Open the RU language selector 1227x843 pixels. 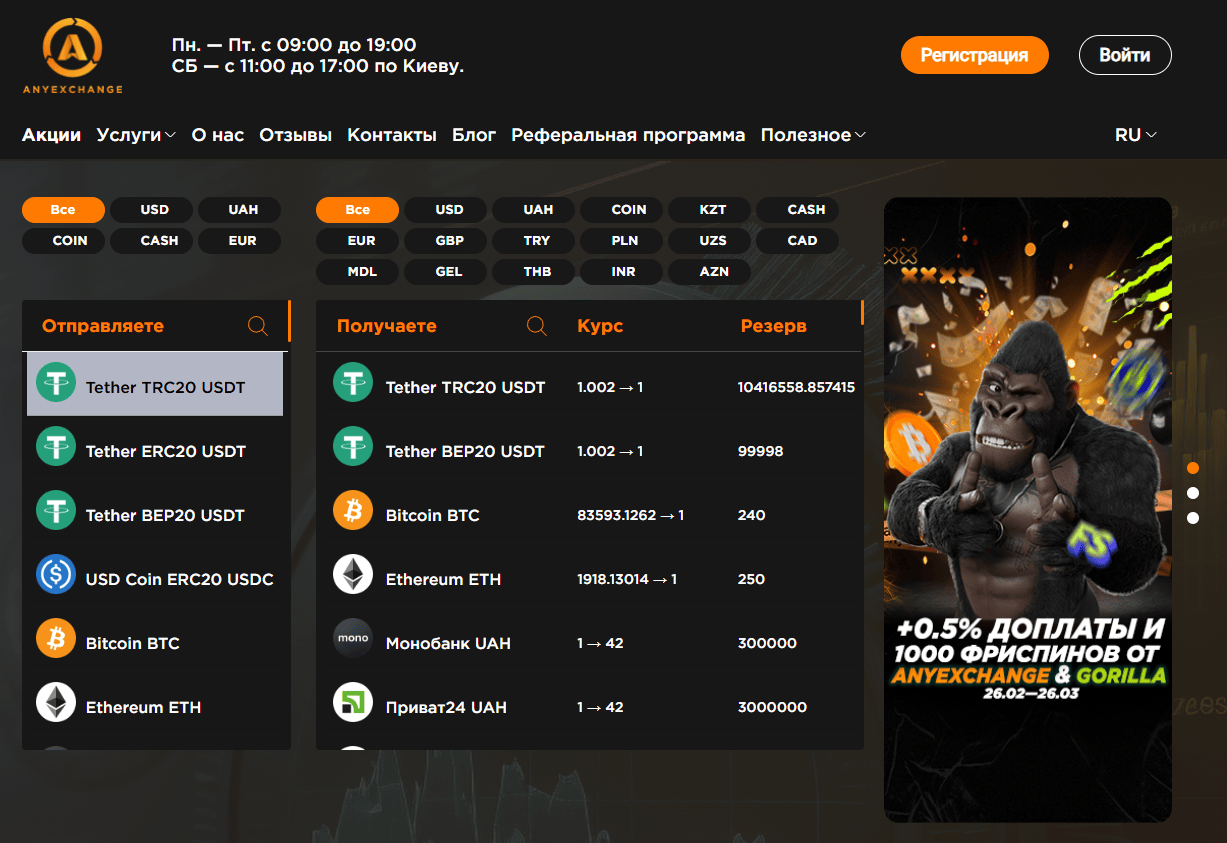coord(1136,135)
